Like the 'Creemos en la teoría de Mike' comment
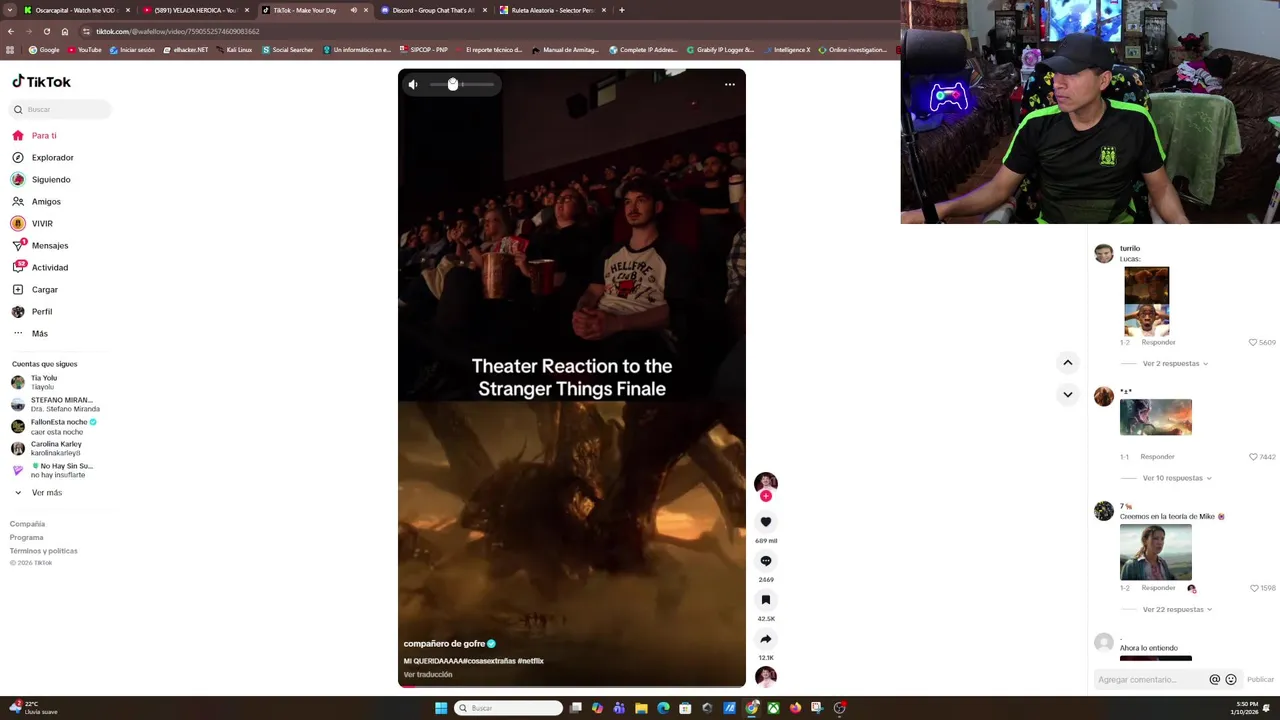The image size is (1280, 720). point(1254,588)
